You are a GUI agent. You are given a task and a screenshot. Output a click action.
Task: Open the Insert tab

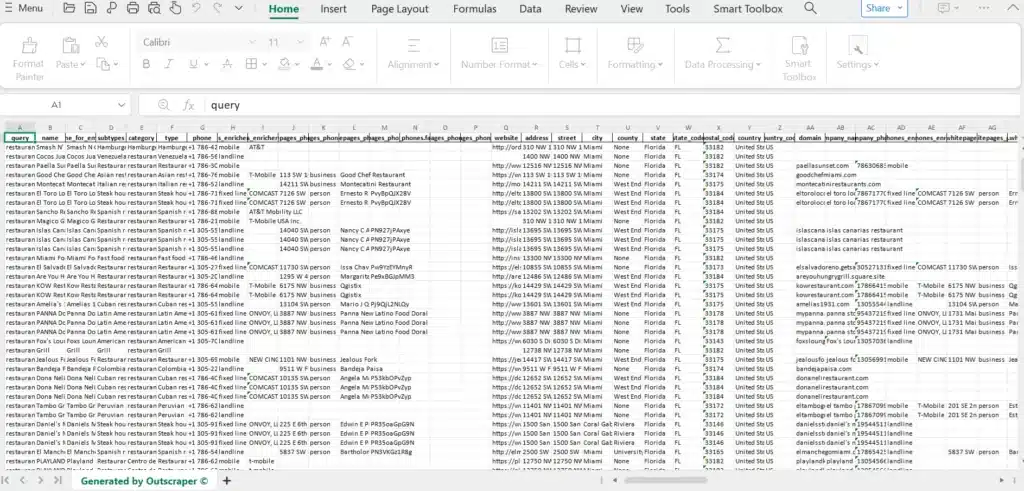click(x=333, y=9)
